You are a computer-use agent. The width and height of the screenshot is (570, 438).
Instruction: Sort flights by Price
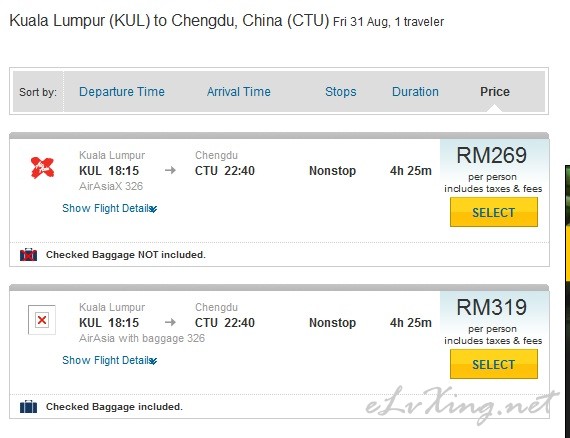click(495, 92)
